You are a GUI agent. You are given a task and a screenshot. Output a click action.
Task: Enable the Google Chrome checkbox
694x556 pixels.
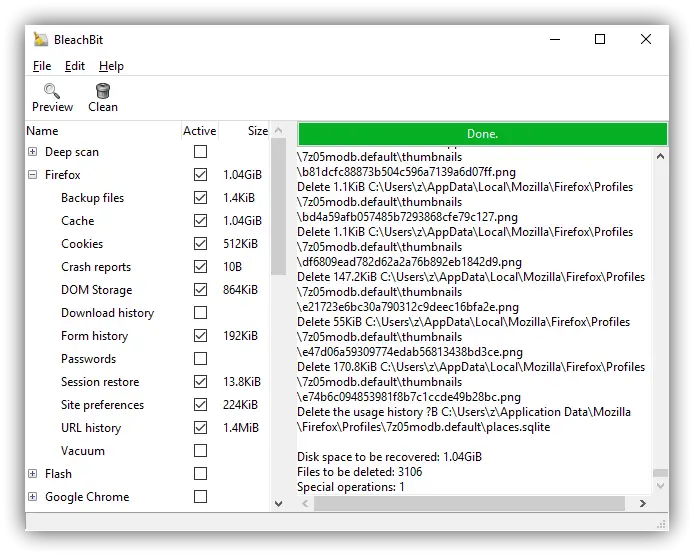click(x=200, y=497)
